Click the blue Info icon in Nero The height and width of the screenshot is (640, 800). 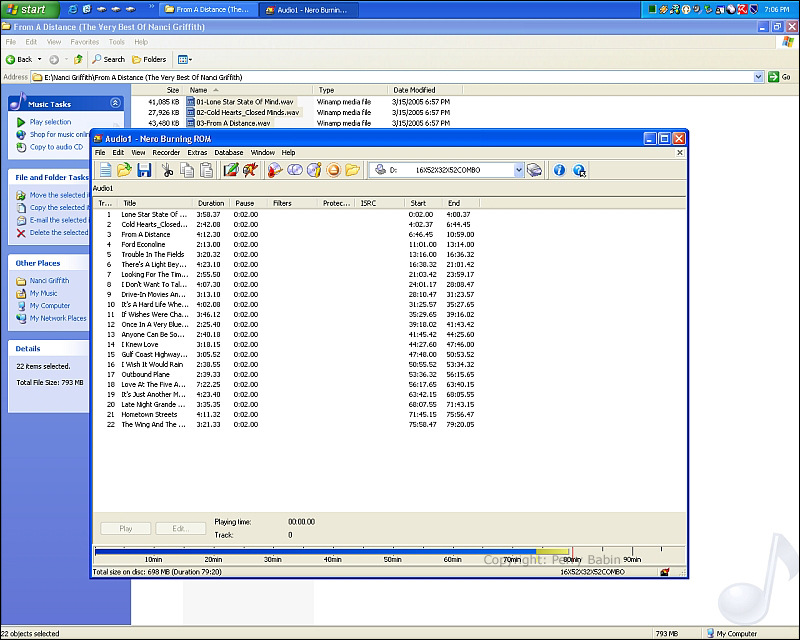pyautogui.click(x=559, y=170)
